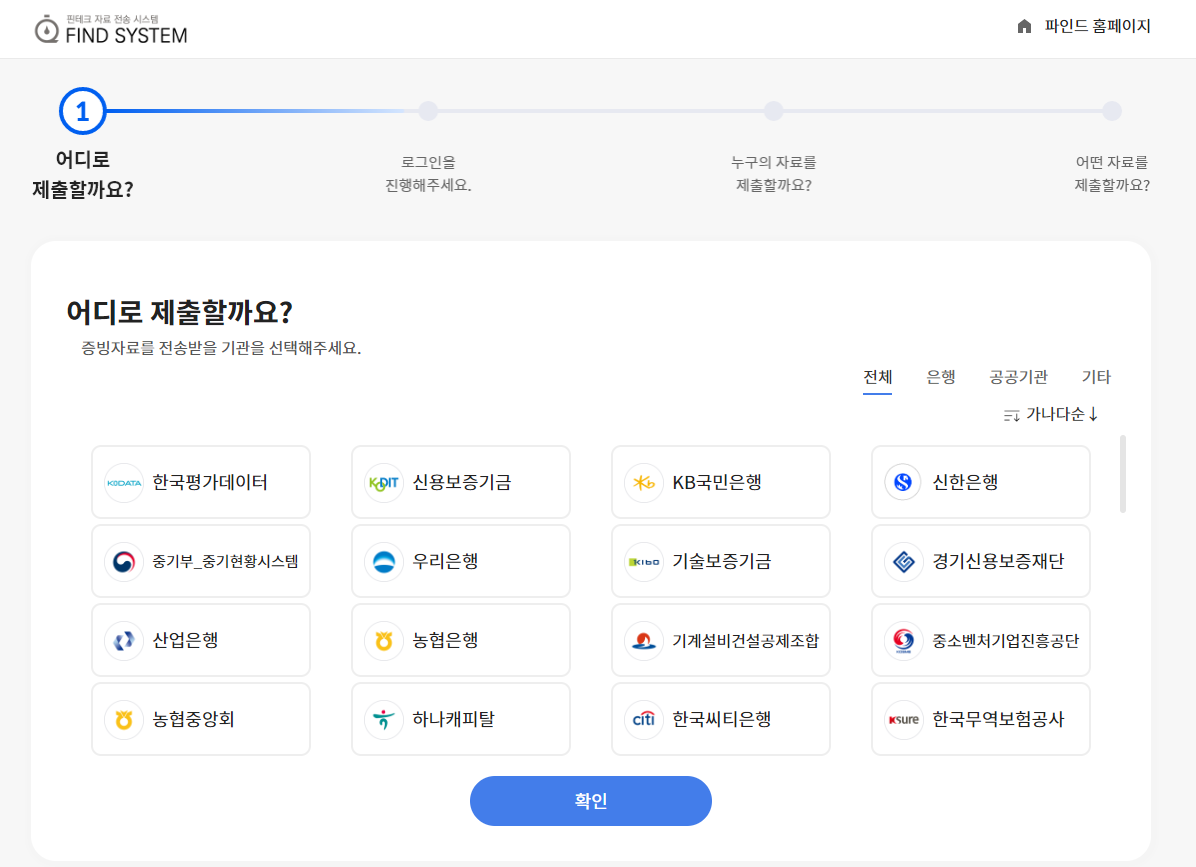Choose the KB국민은행 label
Viewport: 1196px width, 867px height.
point(717,483)
